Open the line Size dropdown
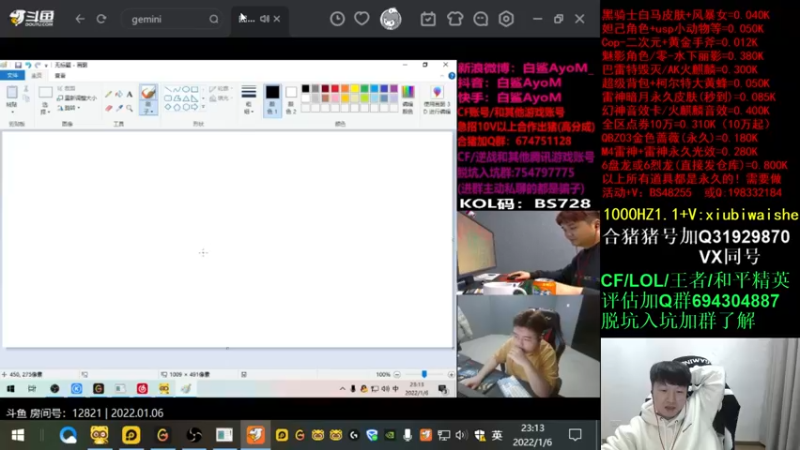 click(248, 99)
